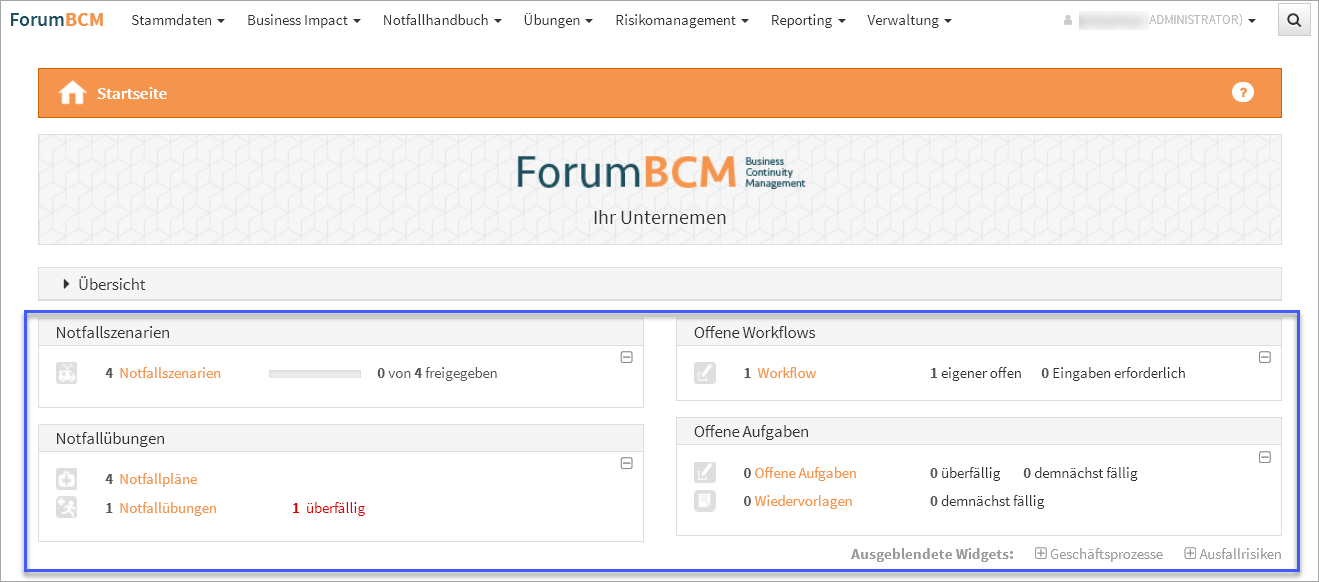Screen dimensions: 1319x582
Task: Click the Wiedervorlagen row icon
Action: pos(705,501)
